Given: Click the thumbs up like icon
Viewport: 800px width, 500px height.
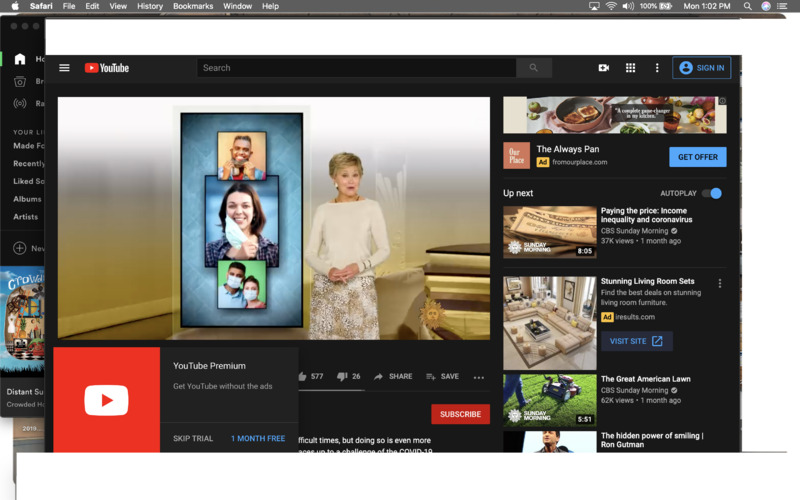Looking at the screenshot, I should pyautogui.click(x=302, y=377).
